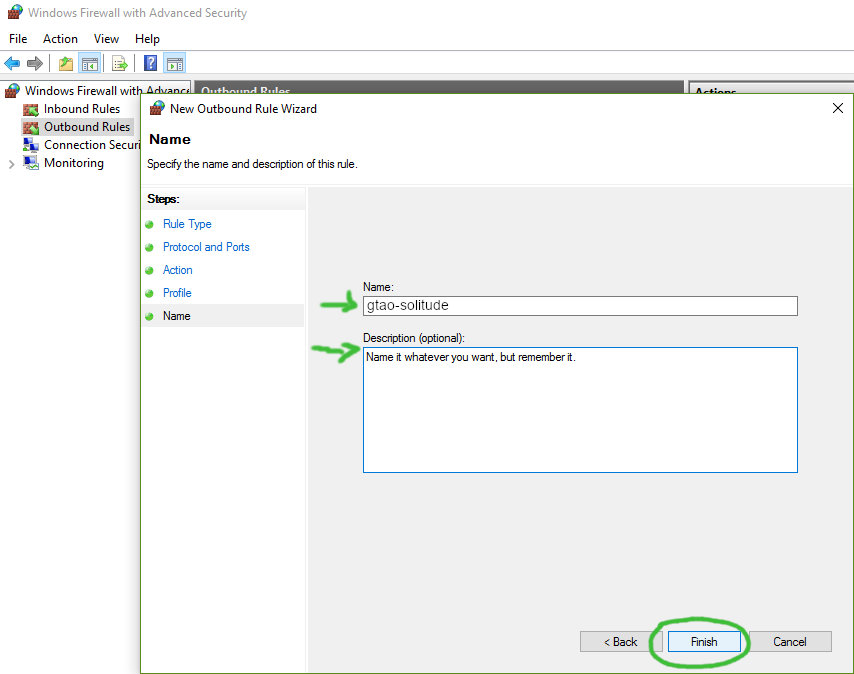Viewport: 854px width, 674px height.
Task: Click the root Windows Firewall node icon
Action: (x=13, y=90)
